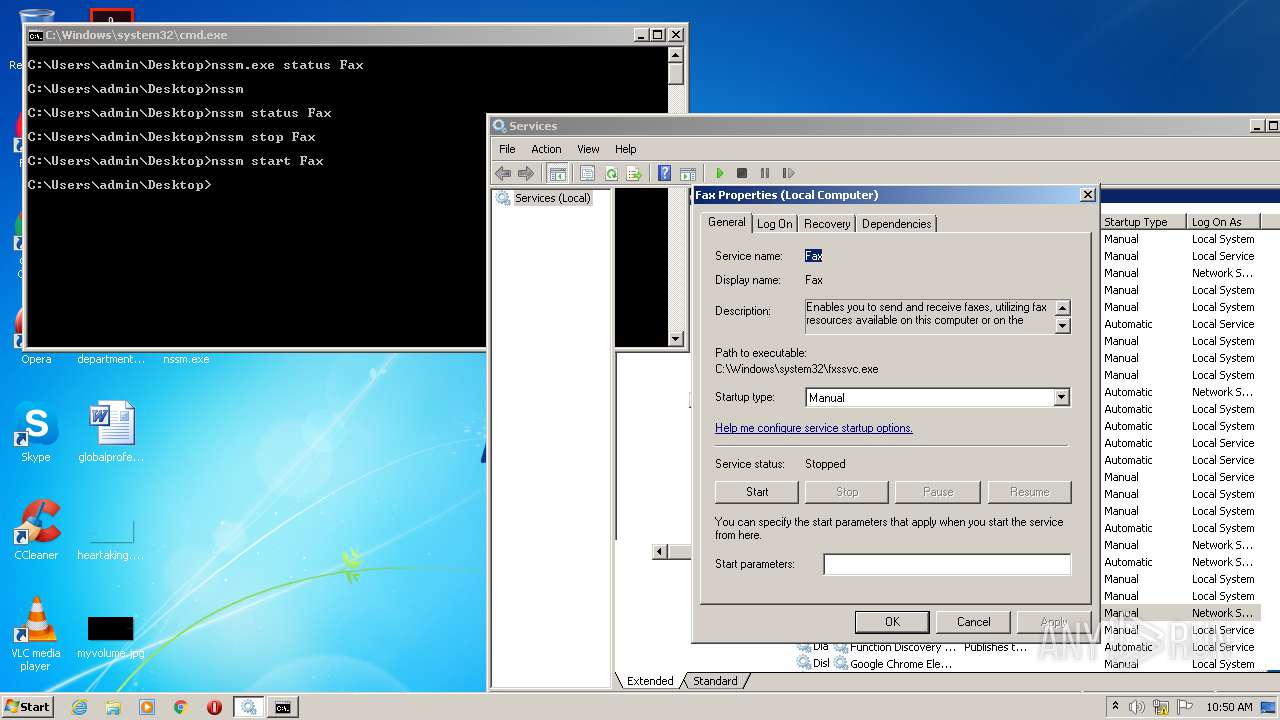The height and width of the screenshot is (720, 1280).
Task: Switch to cmd.exe taskbar button
Action: pyautogui.click(x=283, y=707)
